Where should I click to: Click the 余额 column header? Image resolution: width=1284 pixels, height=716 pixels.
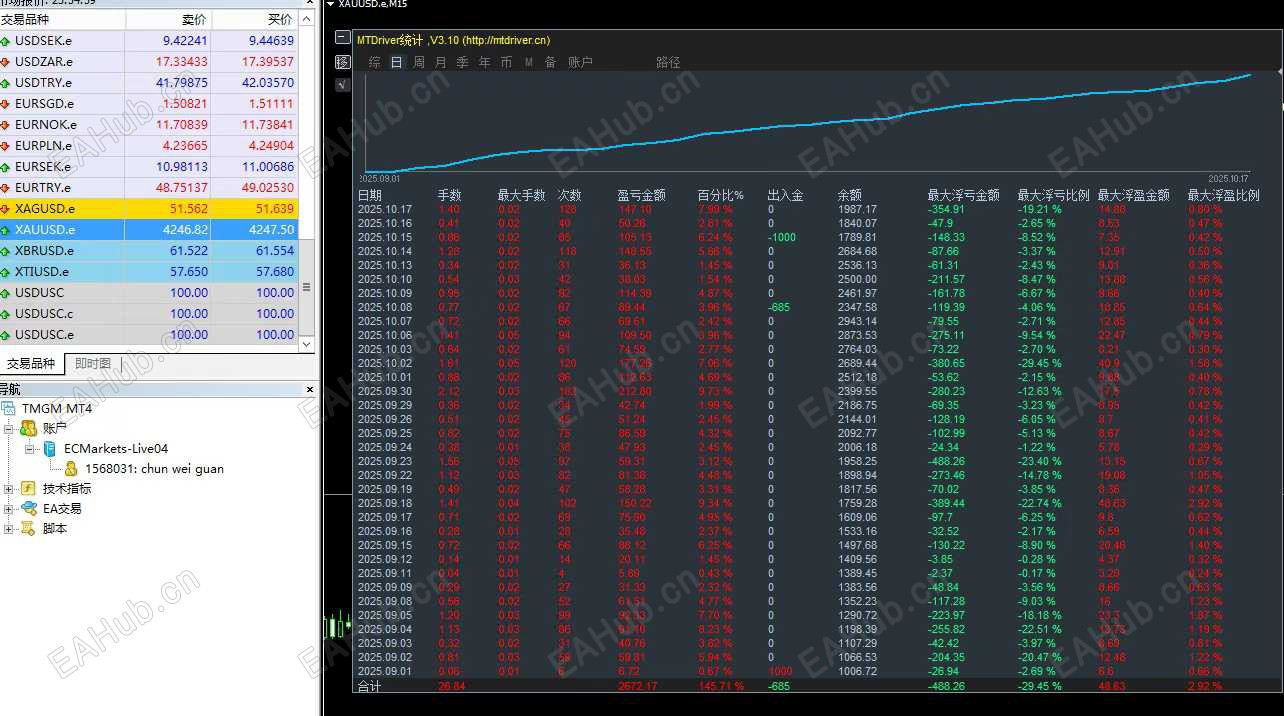click(850, 195)
